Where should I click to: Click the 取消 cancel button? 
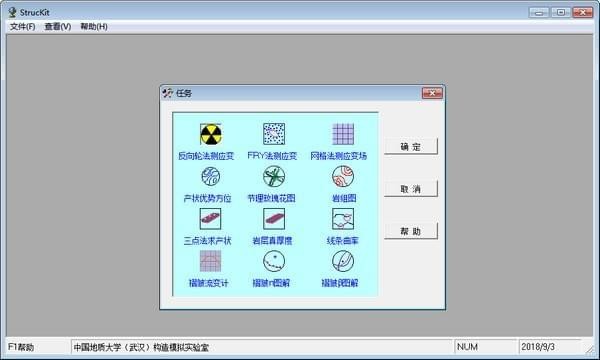[x=411, y=189]
